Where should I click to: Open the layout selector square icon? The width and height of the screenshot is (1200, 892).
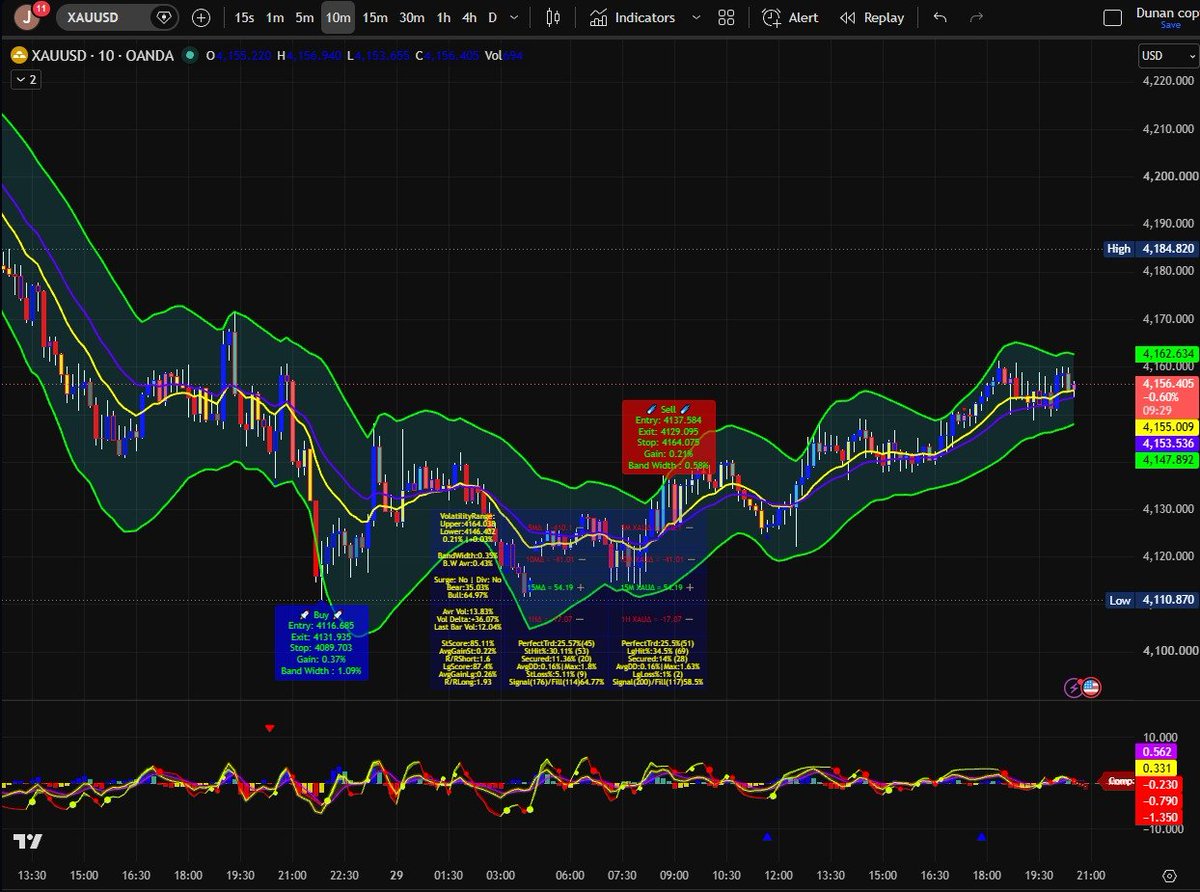pyautogui.click(x=1112, y=17)
